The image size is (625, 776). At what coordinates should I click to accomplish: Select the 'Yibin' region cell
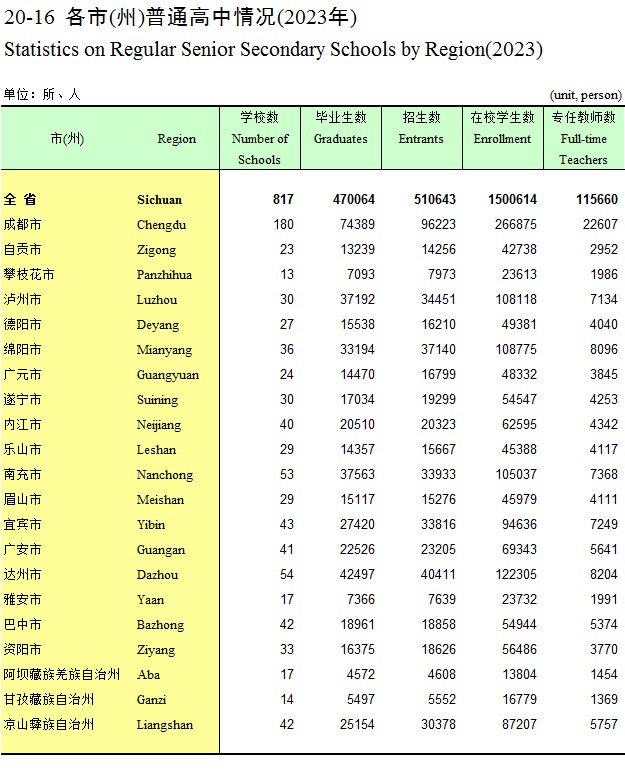point(151,525)
